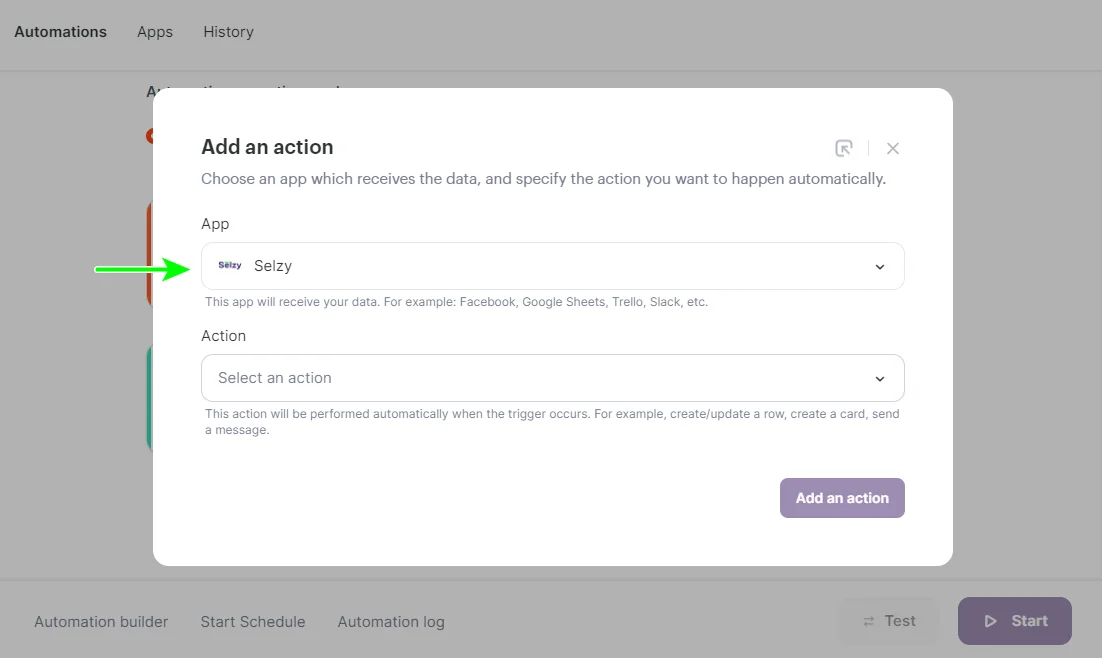Click the Selzy logo icon in the App field
The height and width of the screenshot is (658, 1102).
click(229, 265)
